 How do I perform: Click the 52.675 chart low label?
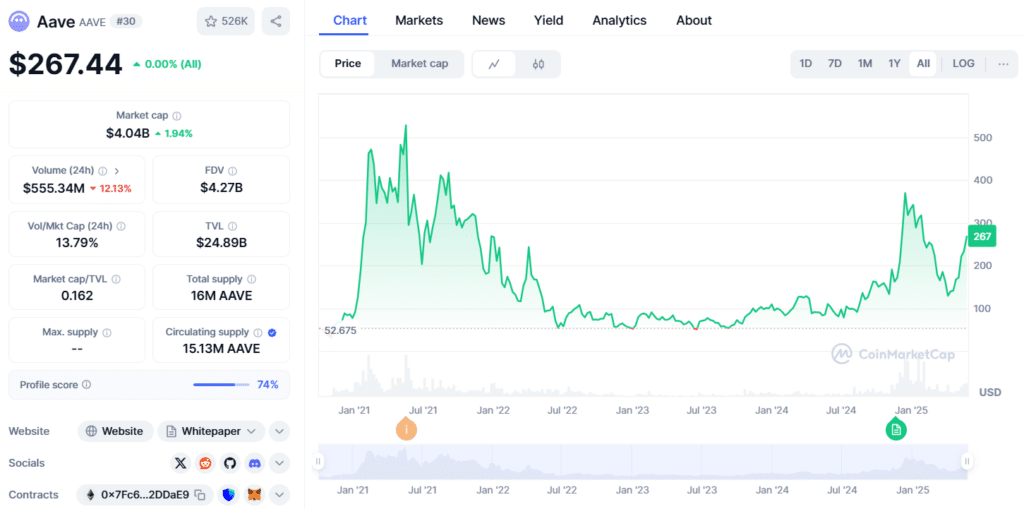click(x=340, y=330)
